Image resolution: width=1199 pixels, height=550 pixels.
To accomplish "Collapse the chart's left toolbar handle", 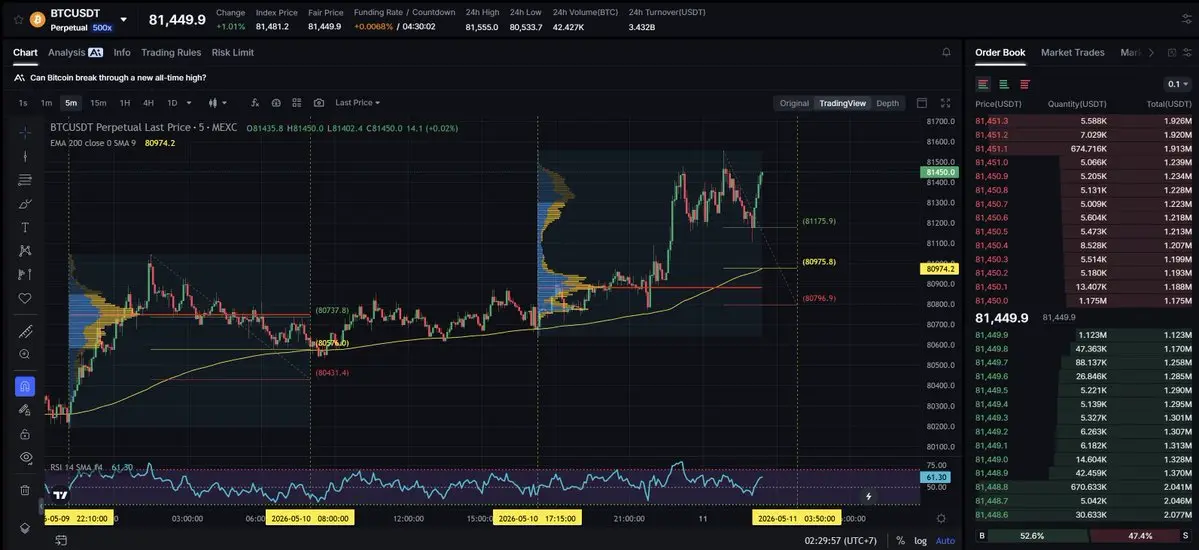I will pos(41,506).
